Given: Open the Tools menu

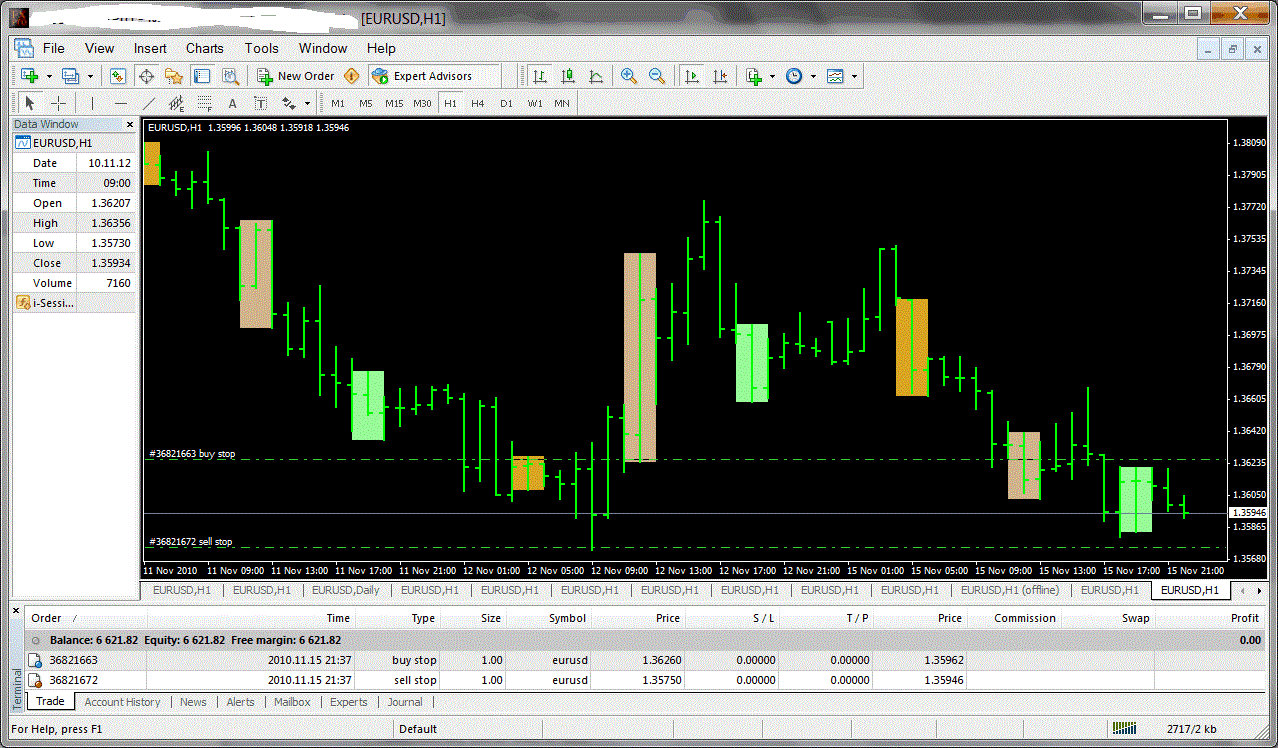Looking at the screenshot, I should 261,48.
